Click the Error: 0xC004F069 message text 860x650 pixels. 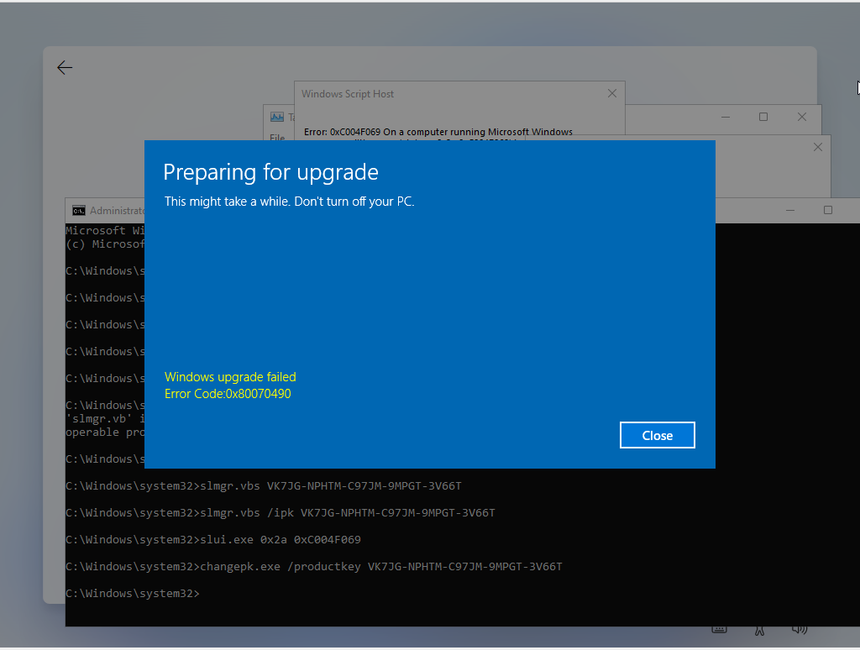click(438, 132)
